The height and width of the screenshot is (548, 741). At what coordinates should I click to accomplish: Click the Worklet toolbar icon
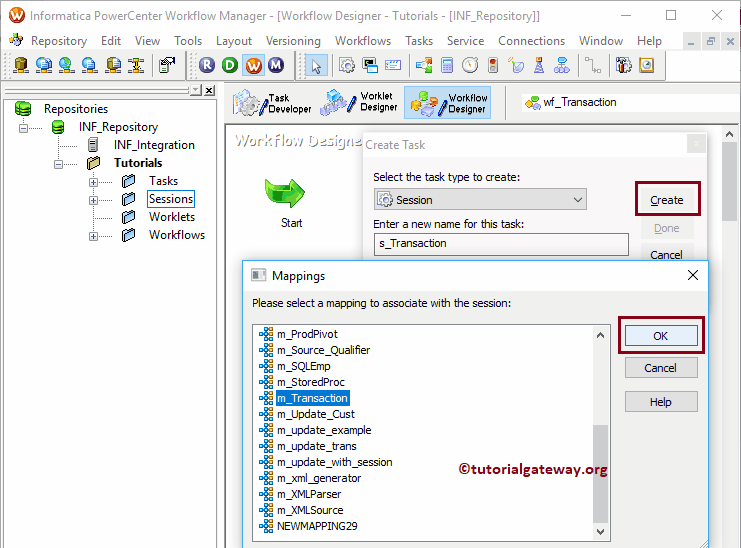(x=561, y=65)
